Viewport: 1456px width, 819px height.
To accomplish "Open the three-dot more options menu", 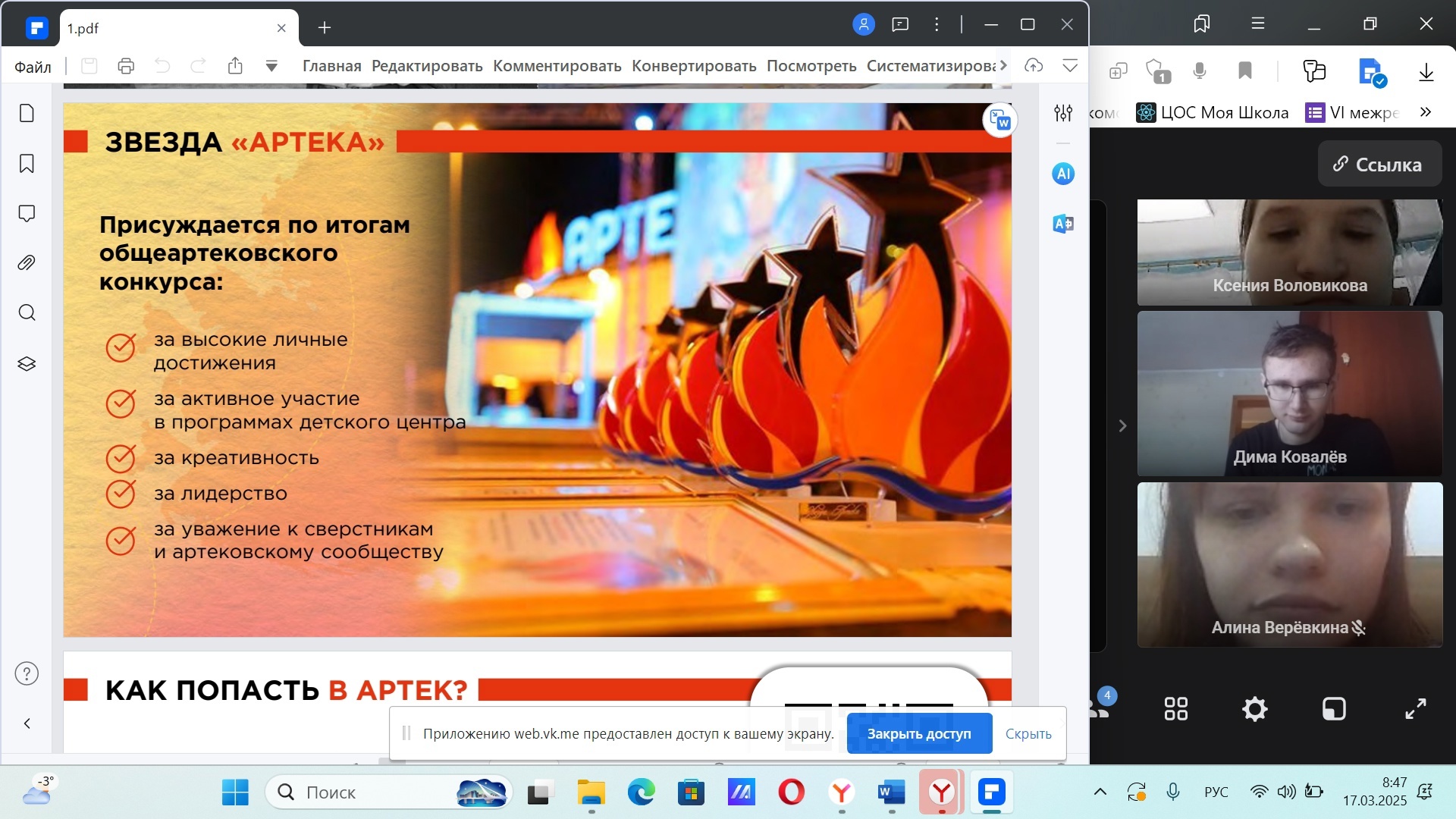I will point(937,25).
